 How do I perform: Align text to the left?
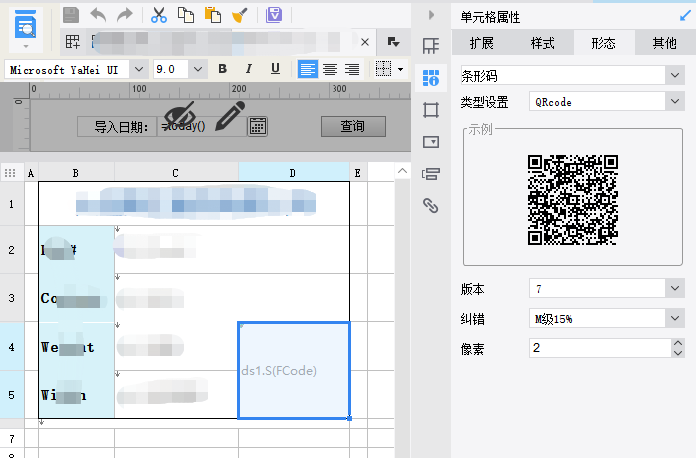click(308, 69)
